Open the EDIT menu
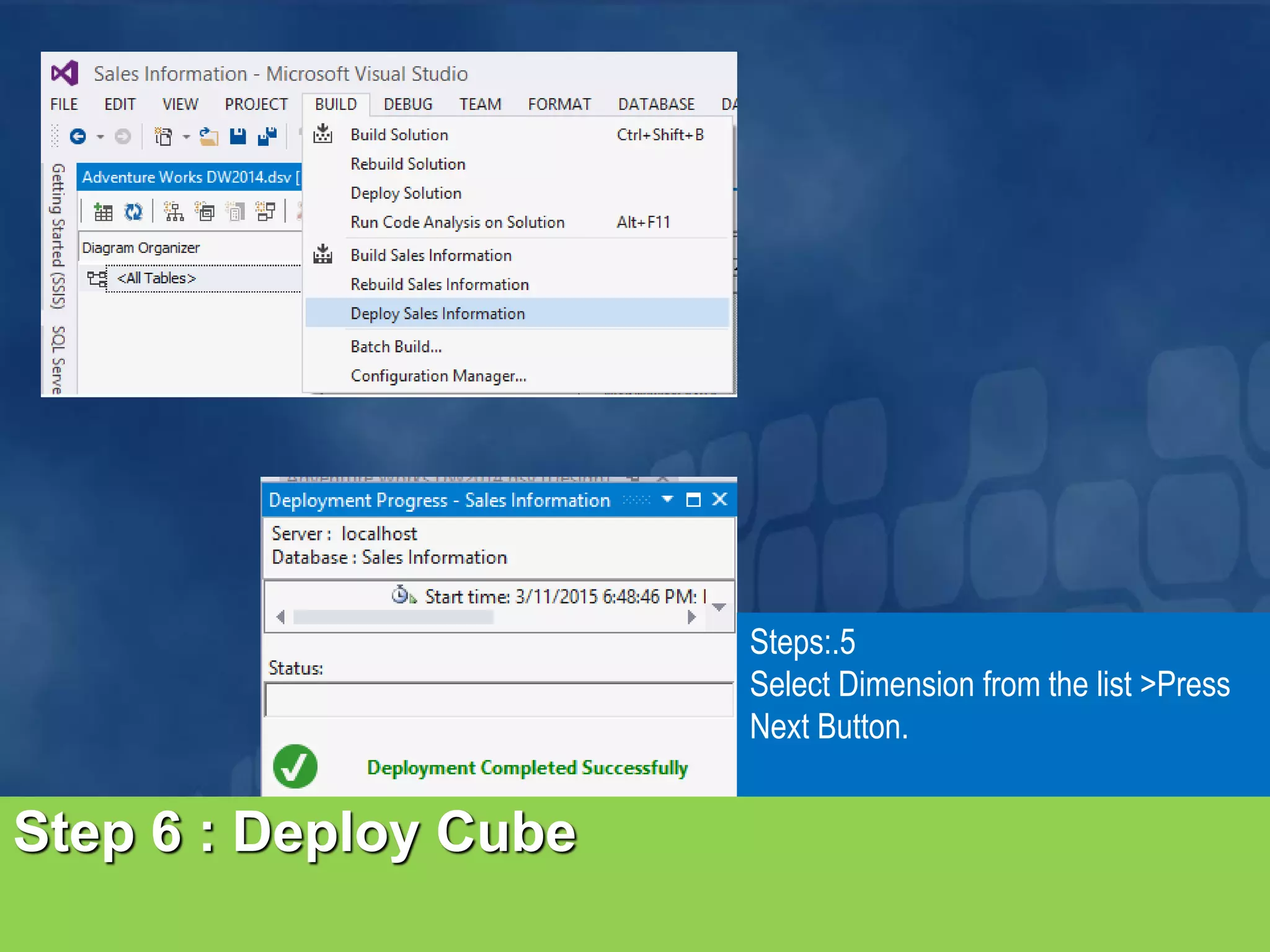 coord(120,104)
